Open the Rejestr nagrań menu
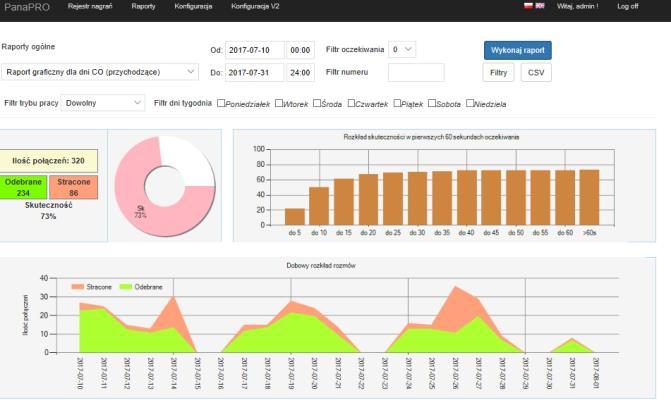This screenshot has height=405, width=671. pos(90,6)
